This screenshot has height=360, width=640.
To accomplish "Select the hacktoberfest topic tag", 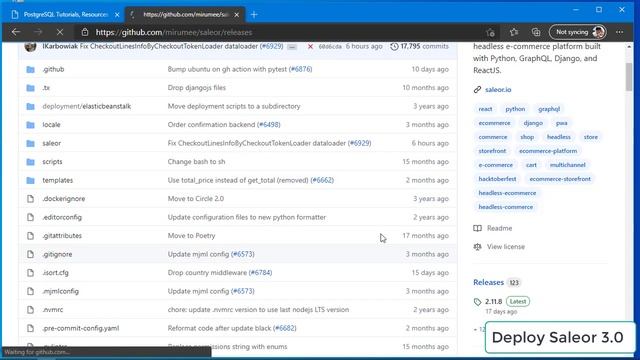I will [x=497, y=179].
